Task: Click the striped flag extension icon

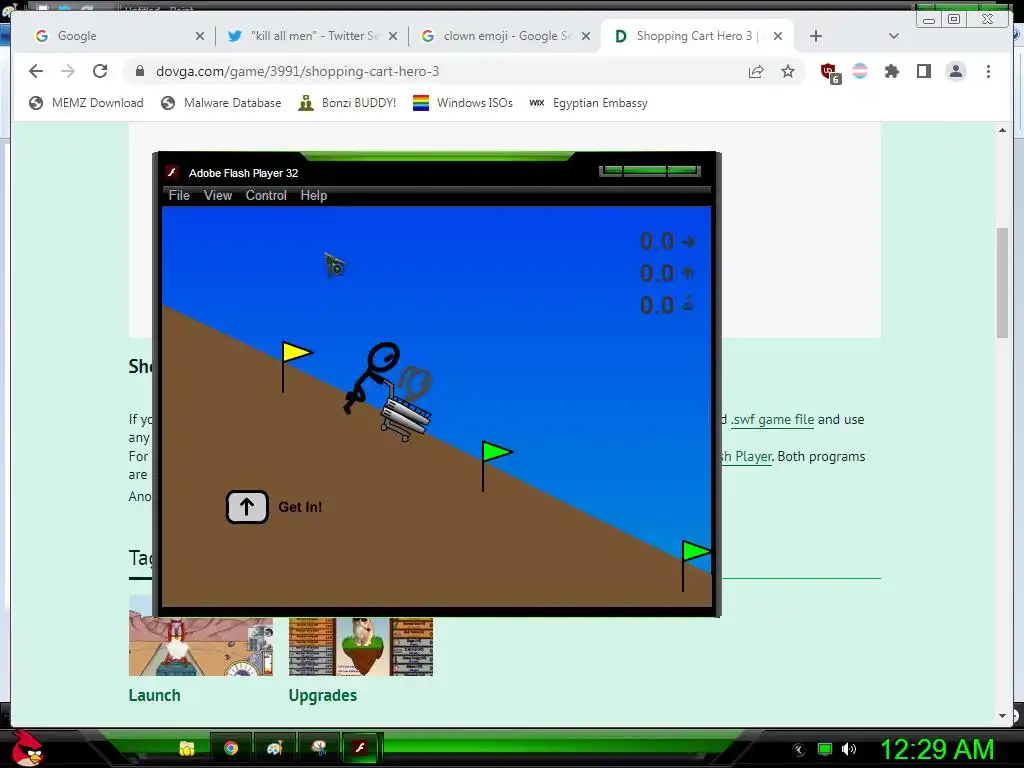Action: click(x=860, y=71)
